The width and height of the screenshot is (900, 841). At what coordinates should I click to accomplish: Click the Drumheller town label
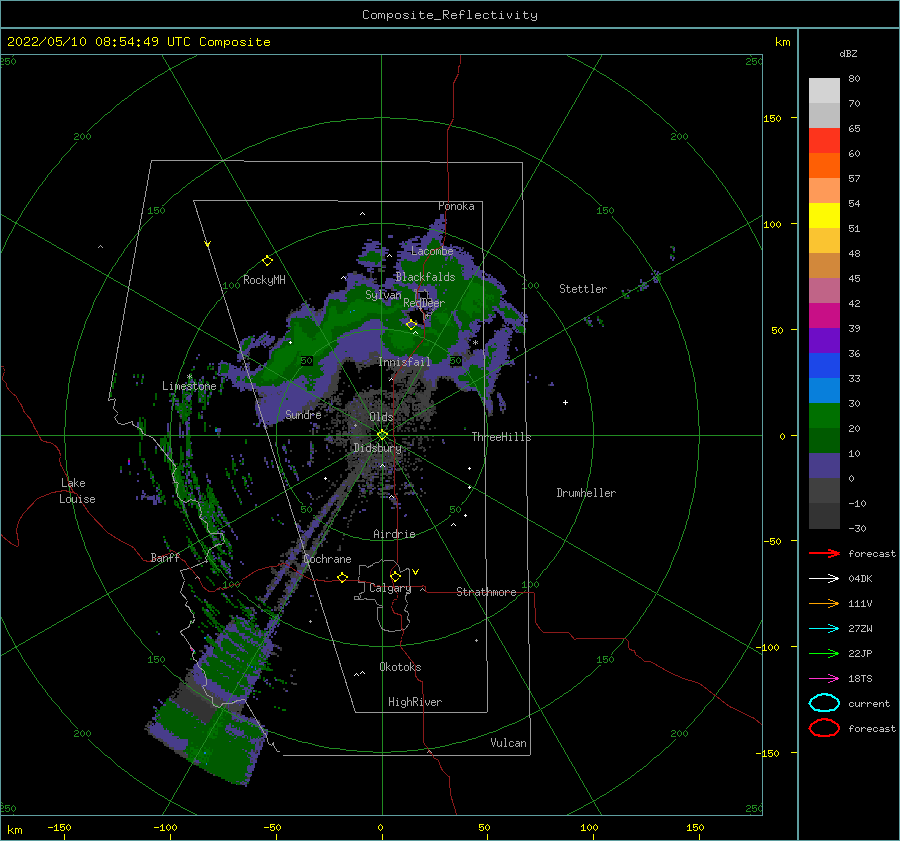tap(586, 493)
